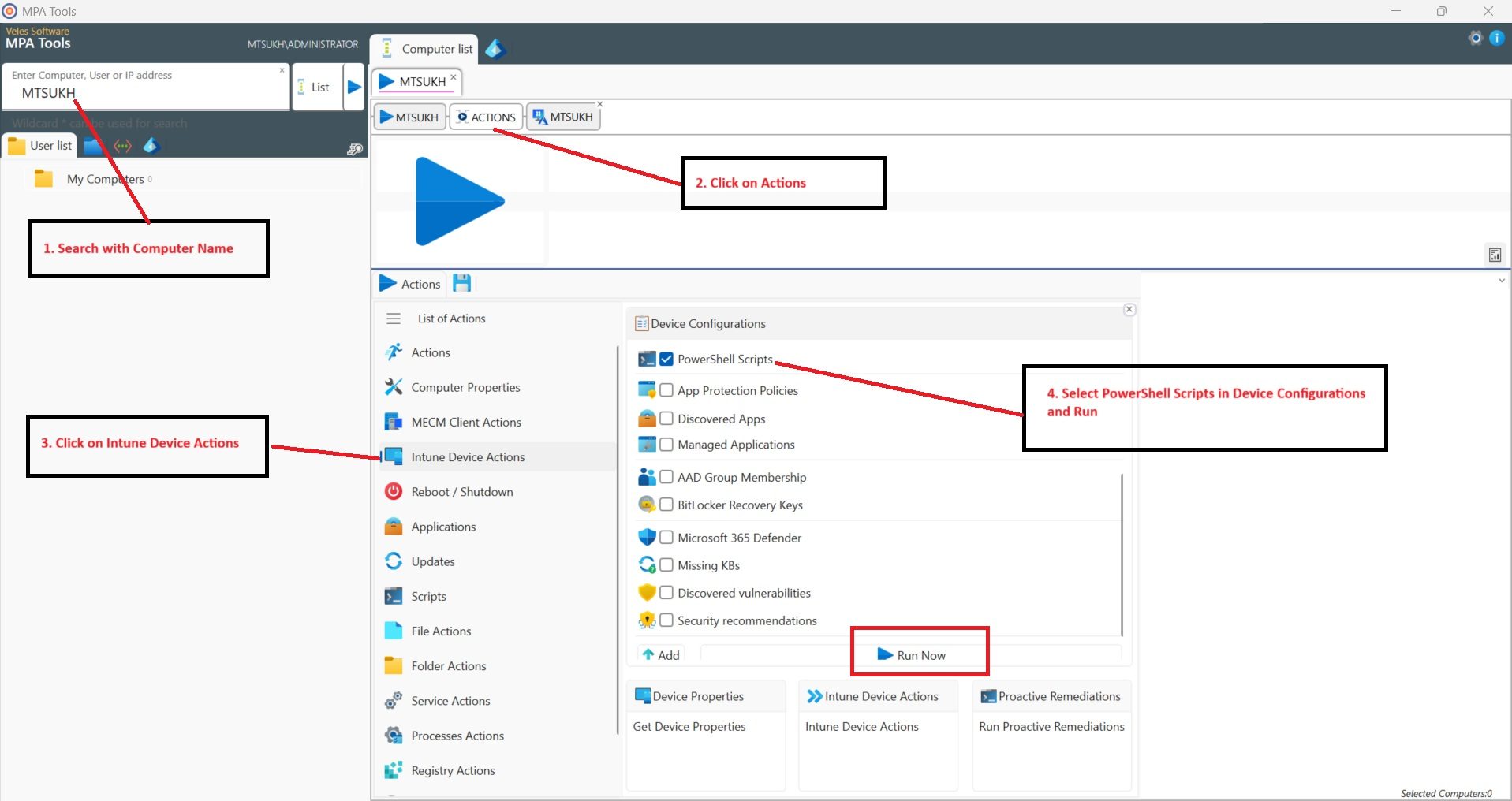Check App Protection Policies checkbox
This screenshot has width=1512, height=801.
(x=666, y=390)
